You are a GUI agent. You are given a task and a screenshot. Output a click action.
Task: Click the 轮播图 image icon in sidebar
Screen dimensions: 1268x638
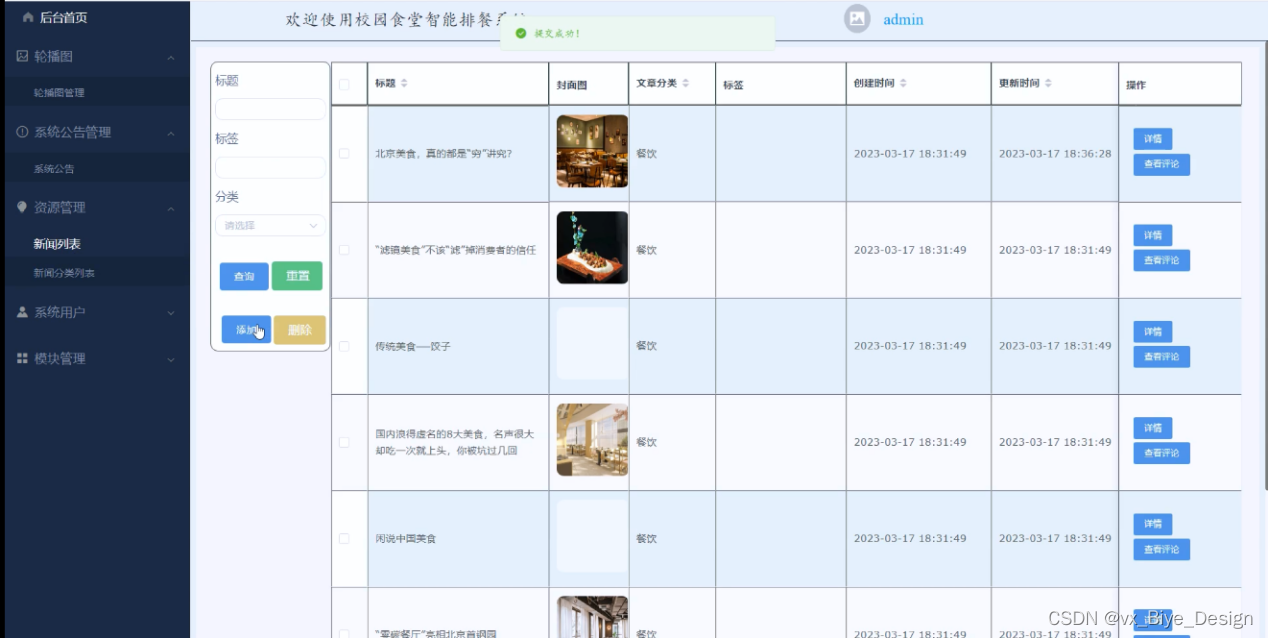pyautogui.click(x=23, y=57)
